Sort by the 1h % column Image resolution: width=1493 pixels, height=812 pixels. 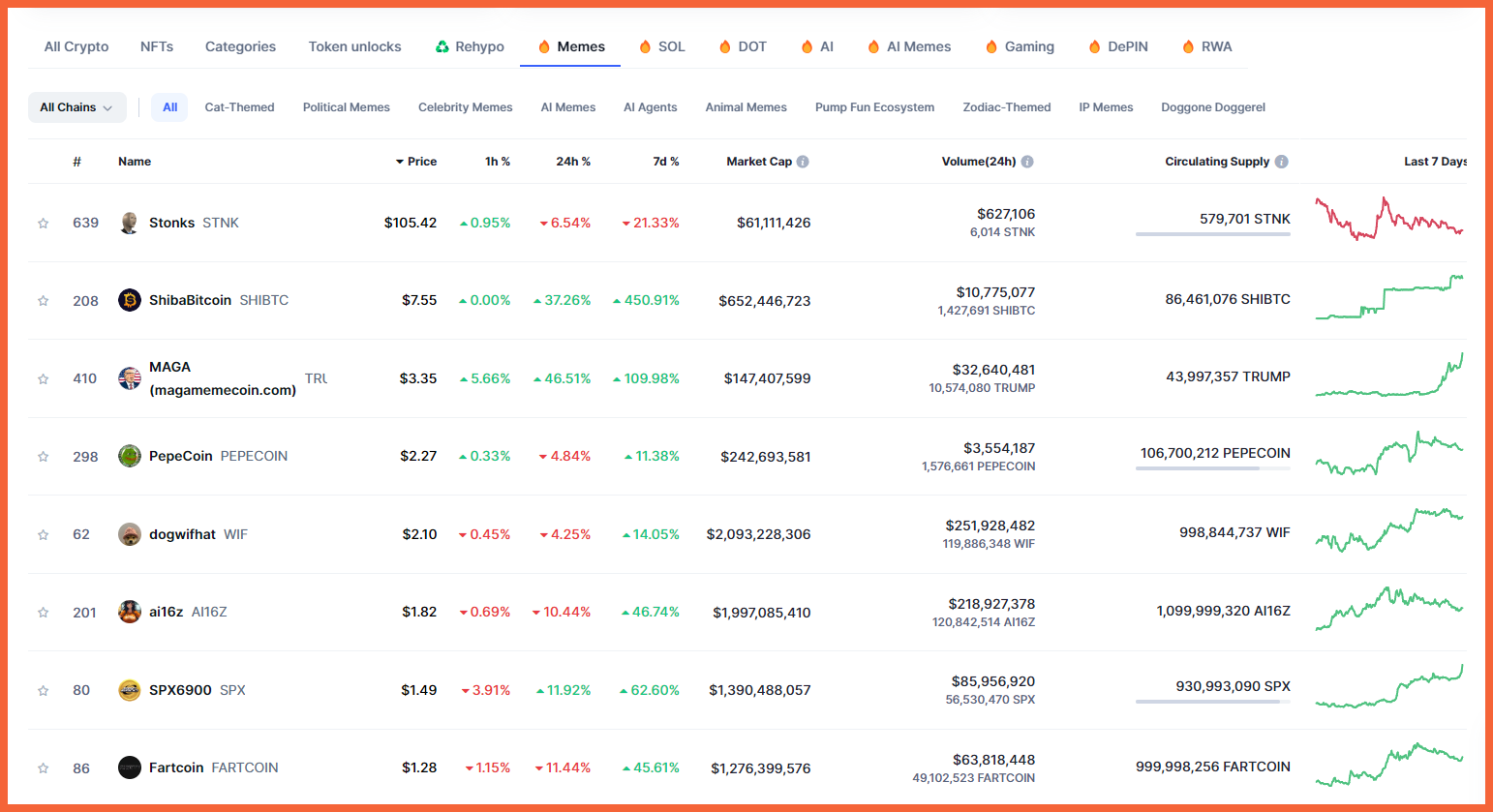[x=498, y=162]
